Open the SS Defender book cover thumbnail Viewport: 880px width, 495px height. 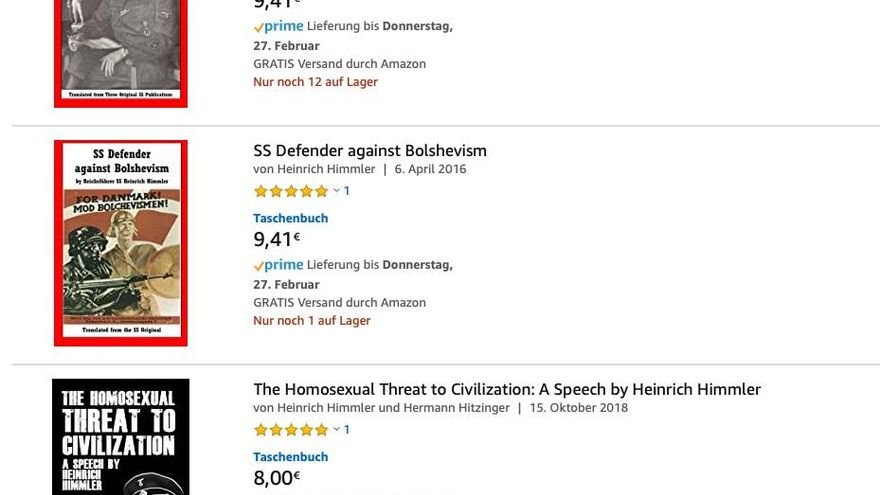(120, 243)
